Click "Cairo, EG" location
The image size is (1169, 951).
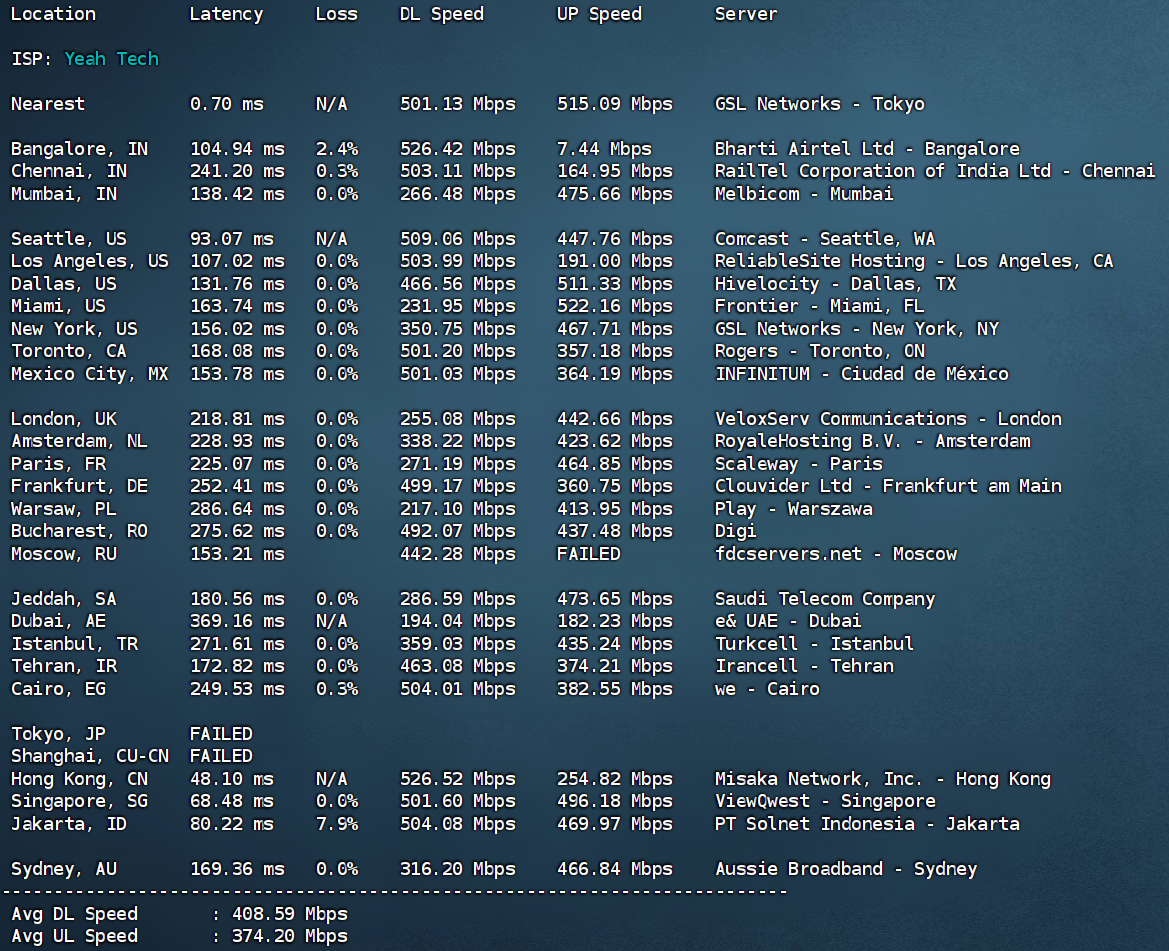58,689
